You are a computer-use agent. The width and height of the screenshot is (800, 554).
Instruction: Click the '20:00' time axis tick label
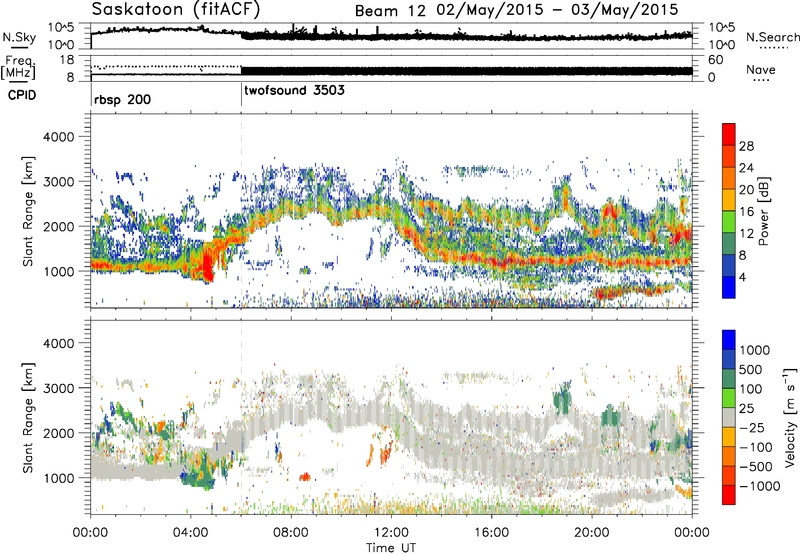coord(591,533)
